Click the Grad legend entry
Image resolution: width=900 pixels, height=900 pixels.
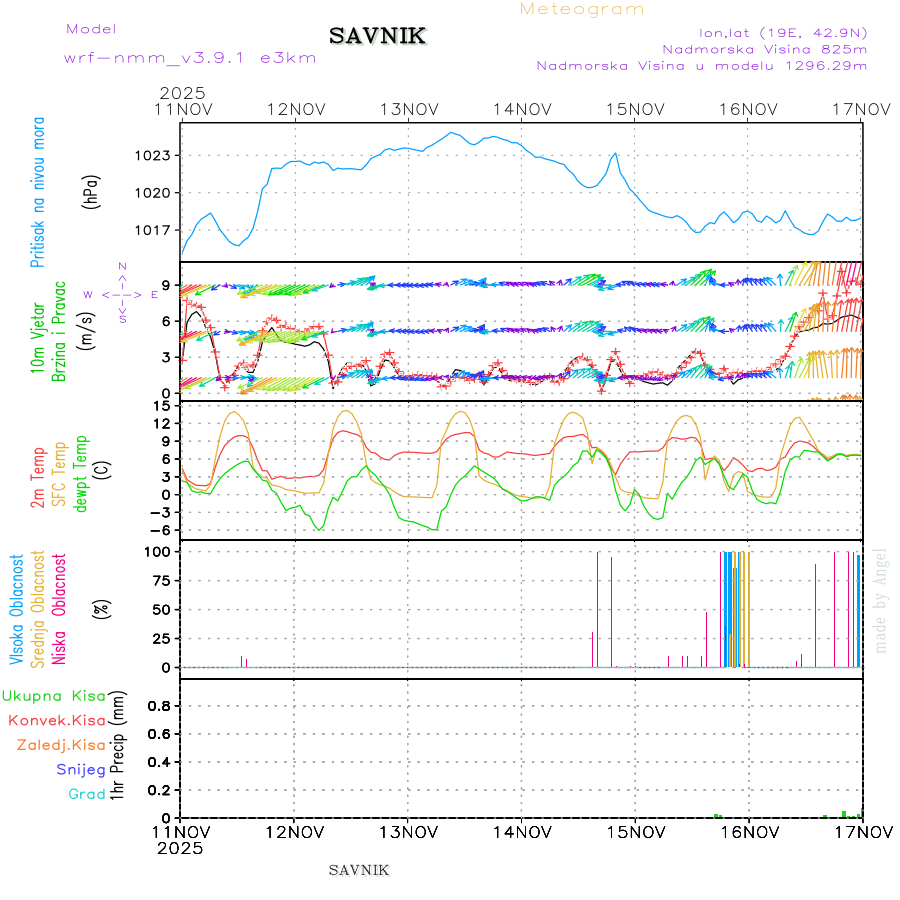tap(87, 794)
